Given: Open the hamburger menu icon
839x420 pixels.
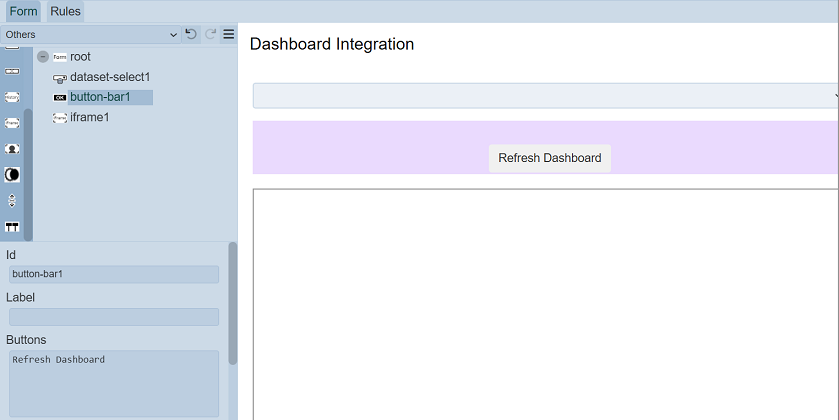Looking at the screenshot, I should pyautogui.click(x=229, y=34).
